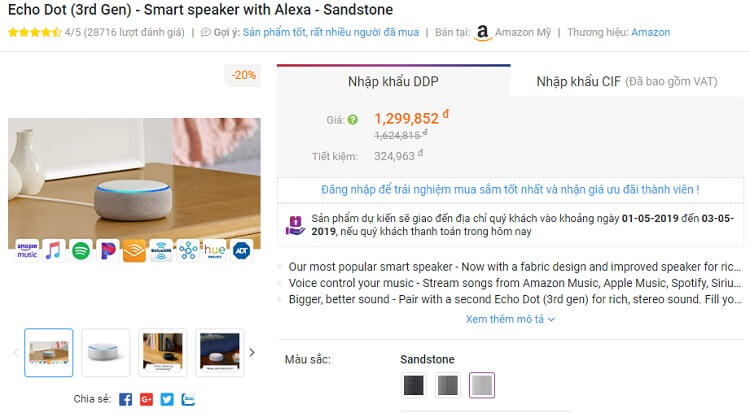Select the Sandstone color swatch
Image resolution: width=750 pixels, height=413 pixels.
(482, 385)
